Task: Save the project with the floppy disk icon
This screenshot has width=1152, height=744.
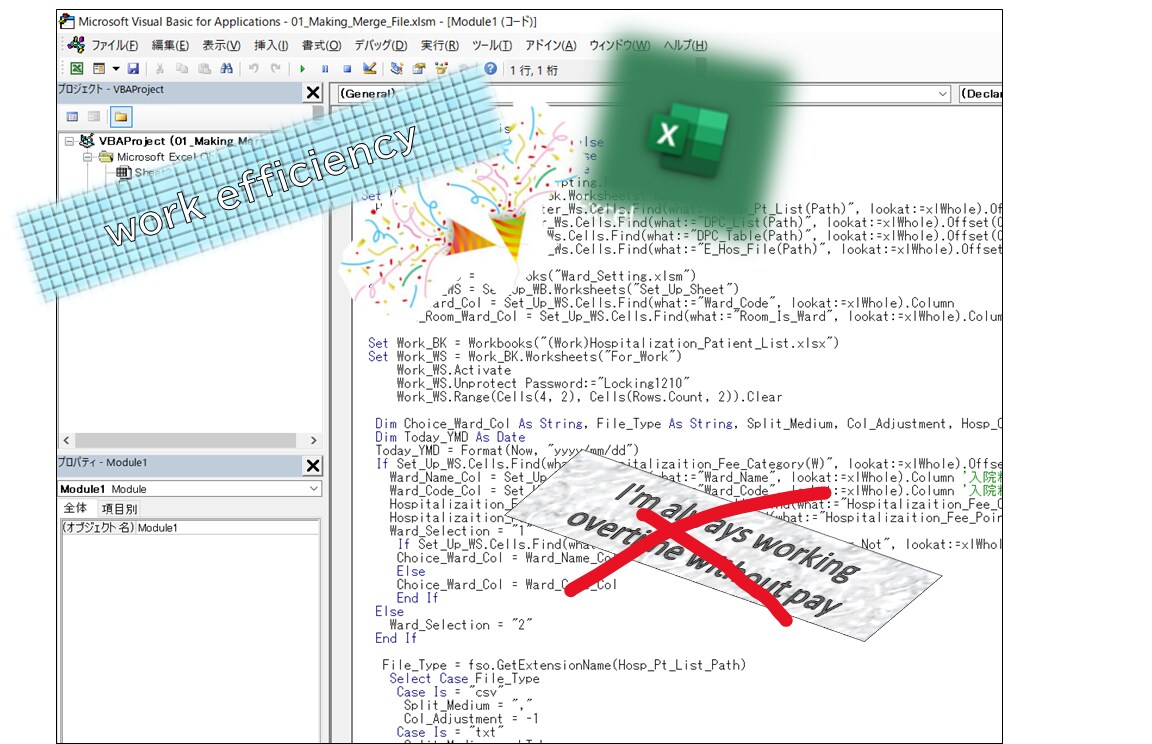Action: [x=133, y=68]
